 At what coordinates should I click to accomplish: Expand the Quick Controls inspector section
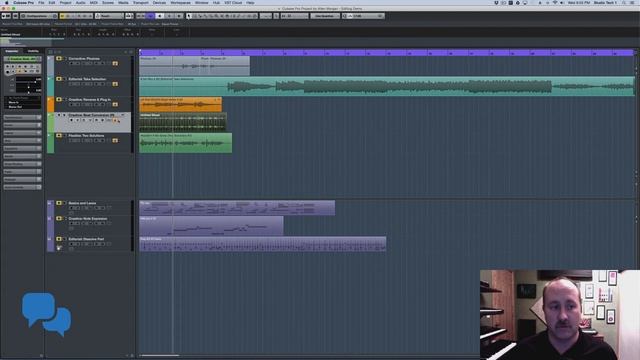click(x=22, y=187)
